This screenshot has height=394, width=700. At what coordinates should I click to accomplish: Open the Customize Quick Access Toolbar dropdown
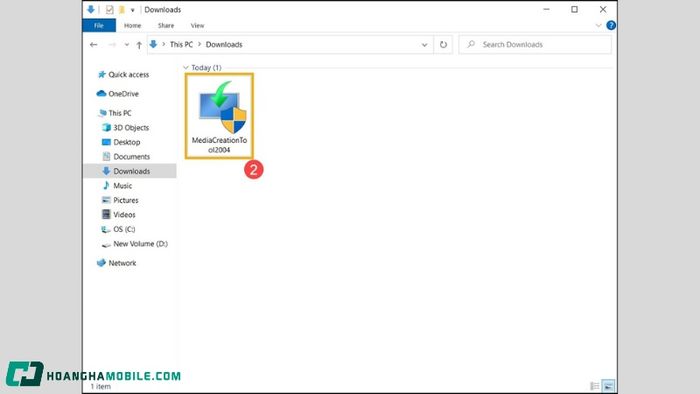click(133, 10)
